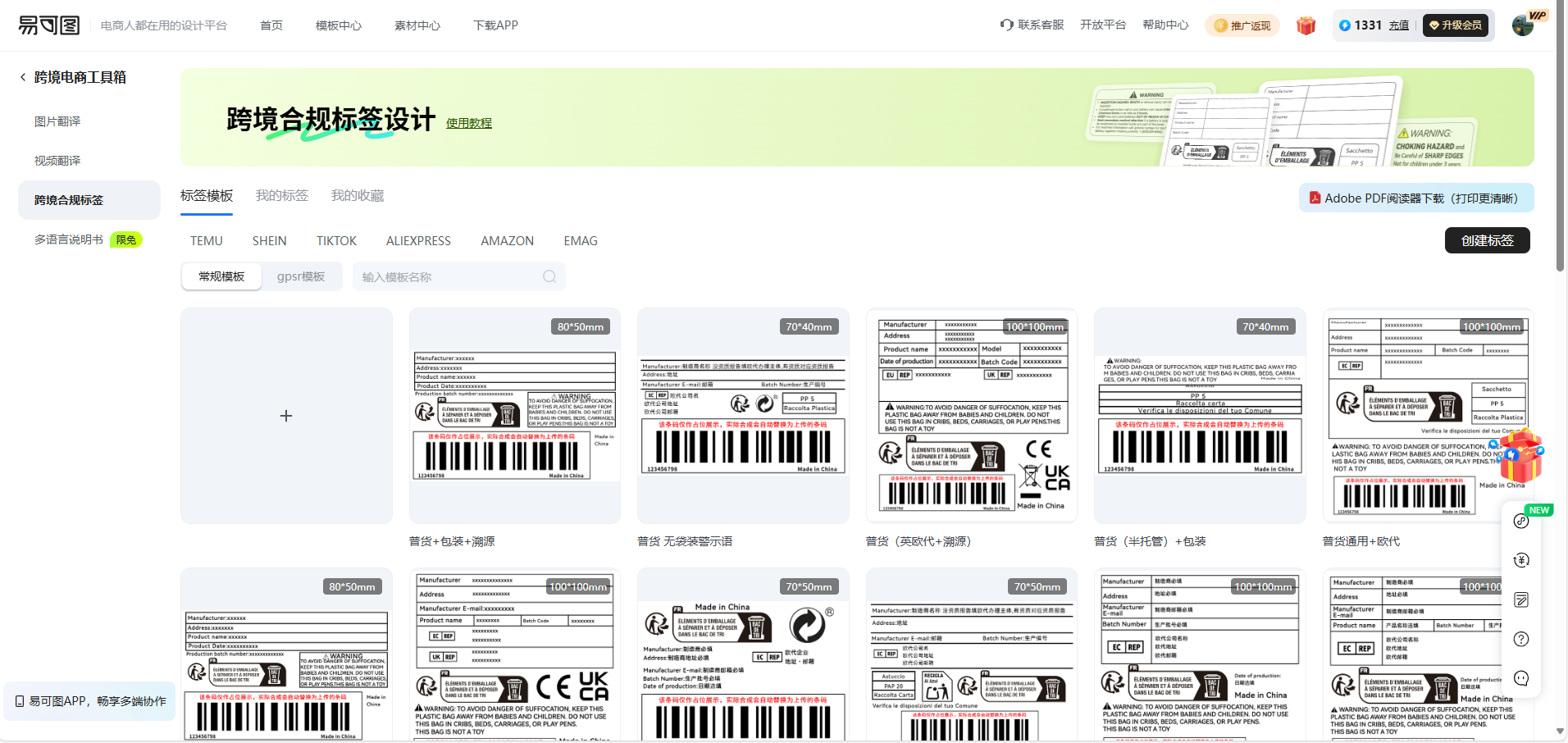Focus the 输入模板名称 search field
Screen dimensions: 1568x743
coord(459,276)
